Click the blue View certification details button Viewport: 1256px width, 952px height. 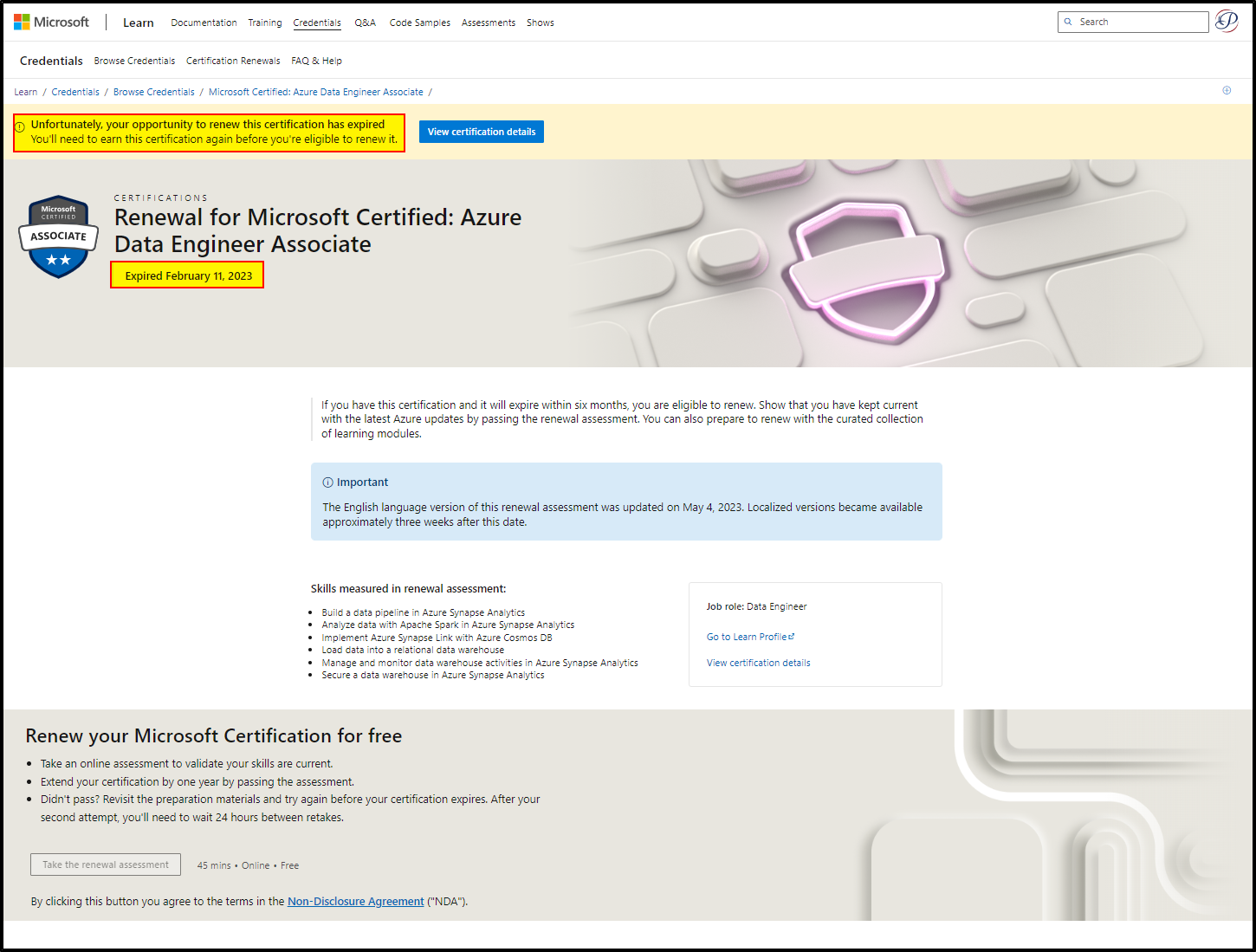pos(482,132)
